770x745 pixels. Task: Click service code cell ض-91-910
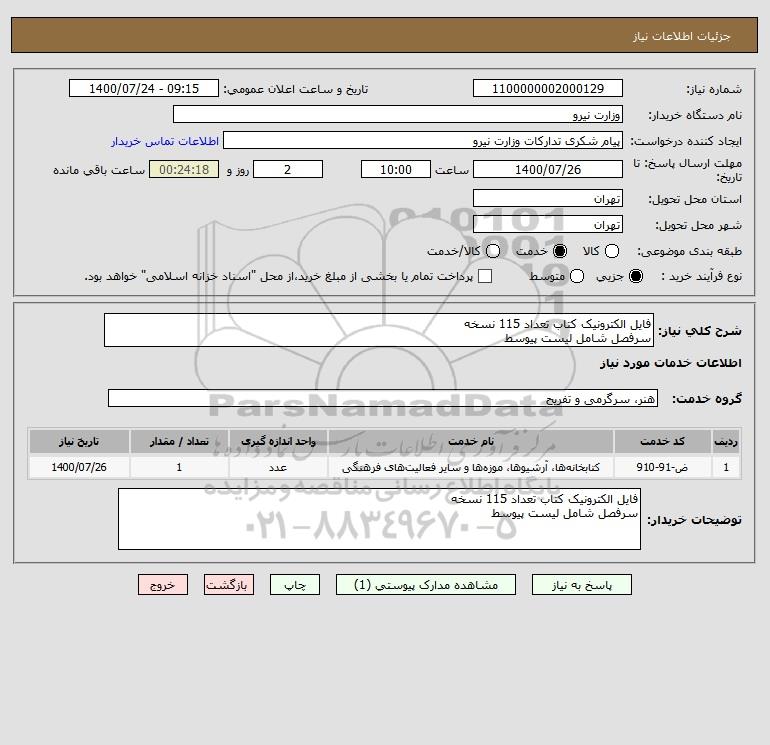(x=662, y=467)
